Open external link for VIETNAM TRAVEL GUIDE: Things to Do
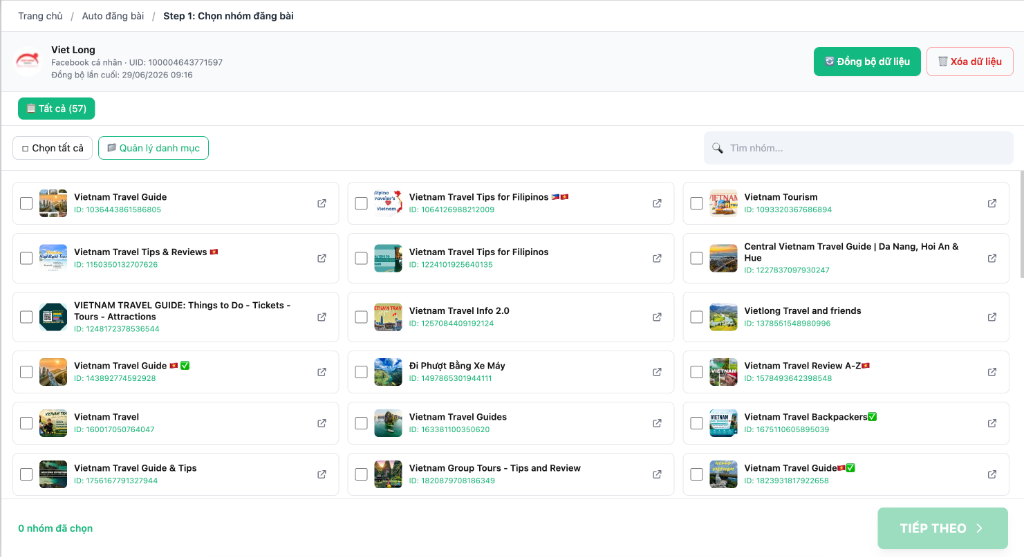The height and width of the screenshot is (557, 1024). point(322,317)
